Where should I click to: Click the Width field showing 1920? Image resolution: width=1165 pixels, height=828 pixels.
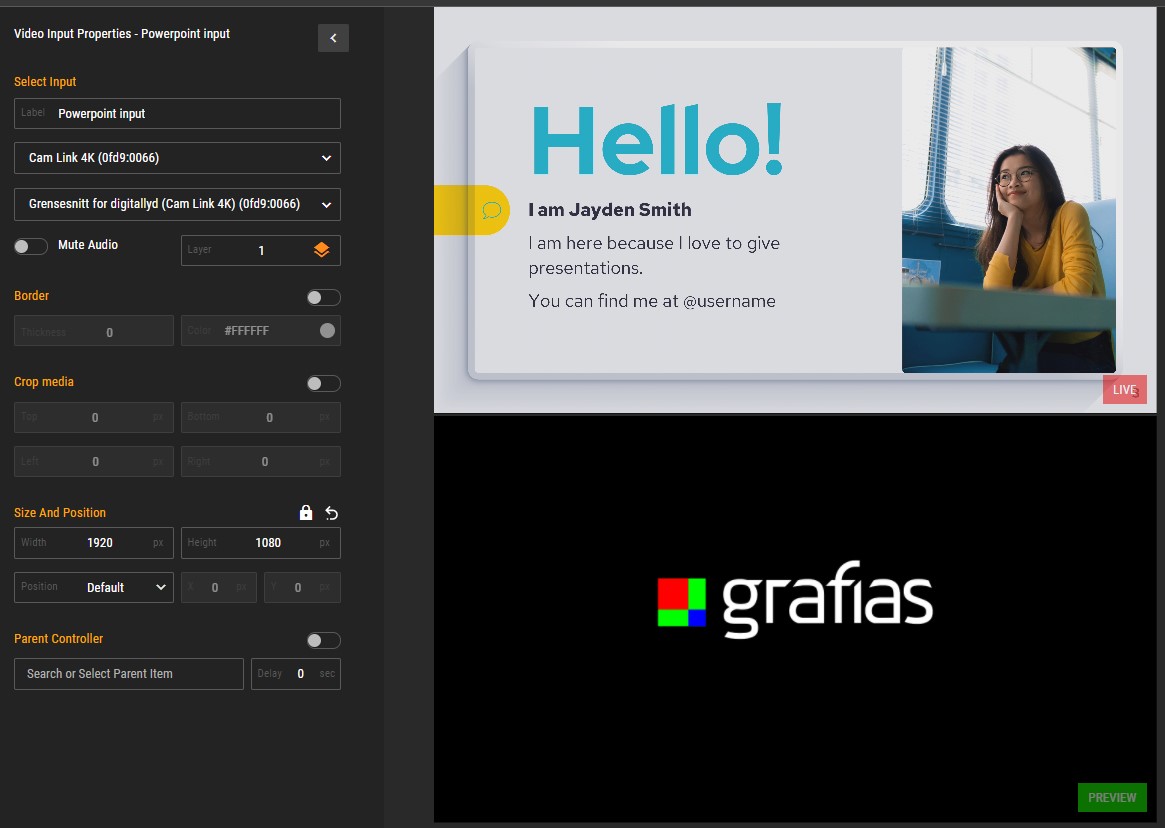pos(100,543)
